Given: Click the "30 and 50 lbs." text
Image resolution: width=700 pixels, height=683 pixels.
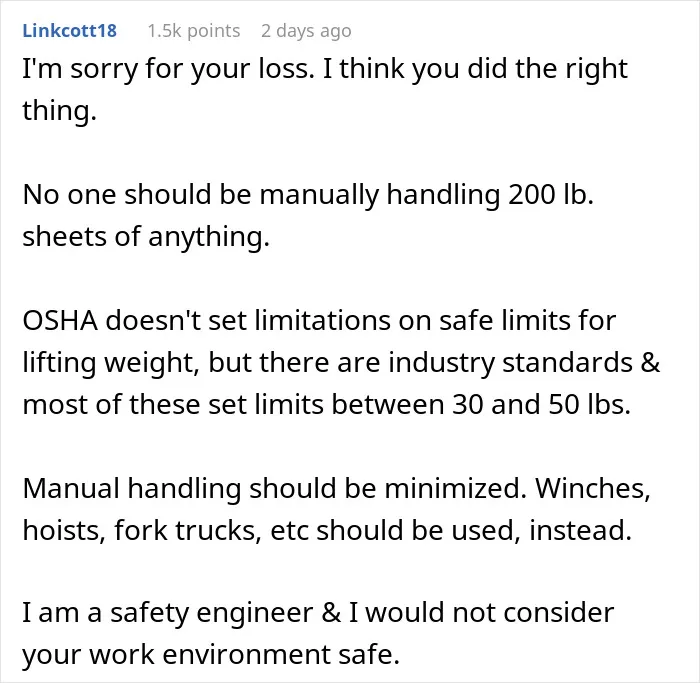Looking at the screenshot, I should [541, 404].
